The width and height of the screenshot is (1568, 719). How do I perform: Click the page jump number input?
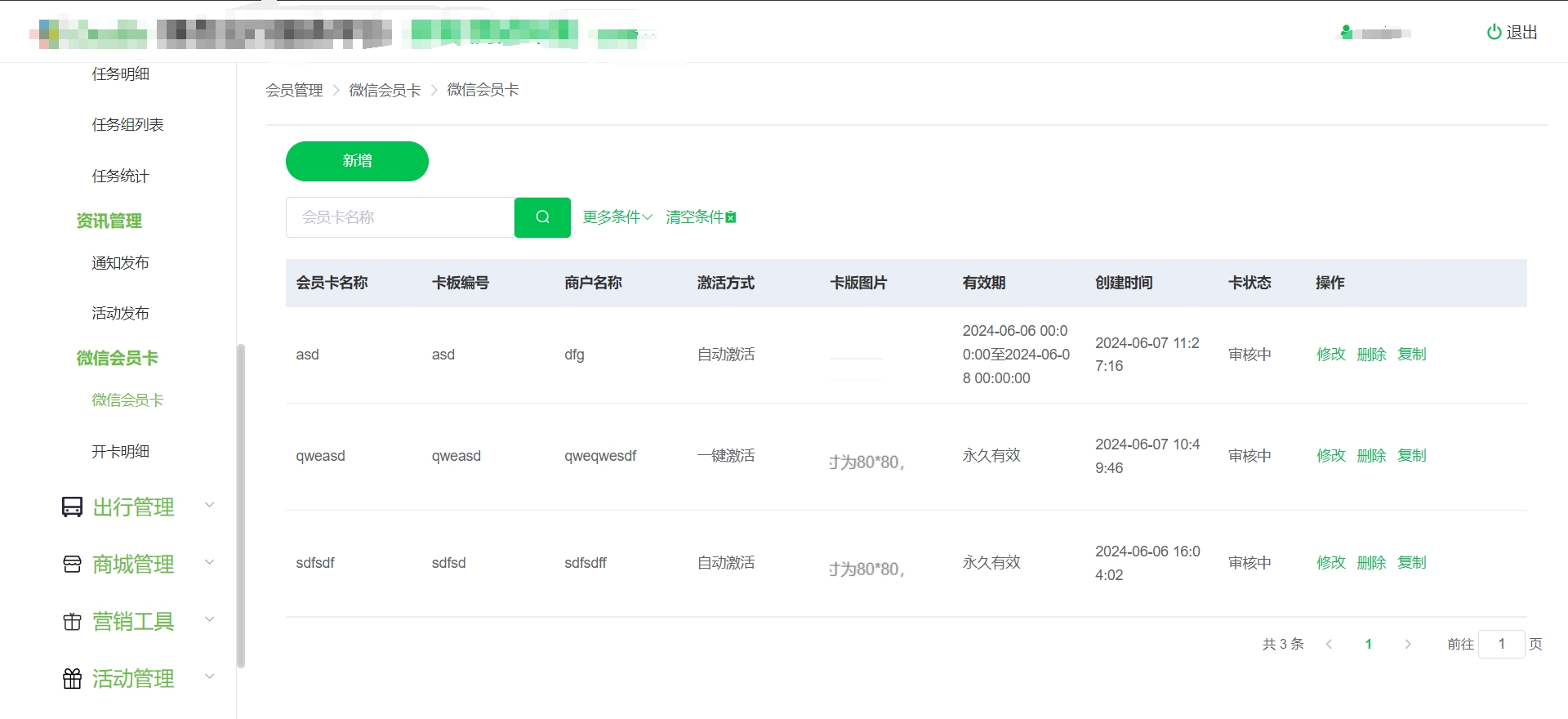pos(1501,644)
